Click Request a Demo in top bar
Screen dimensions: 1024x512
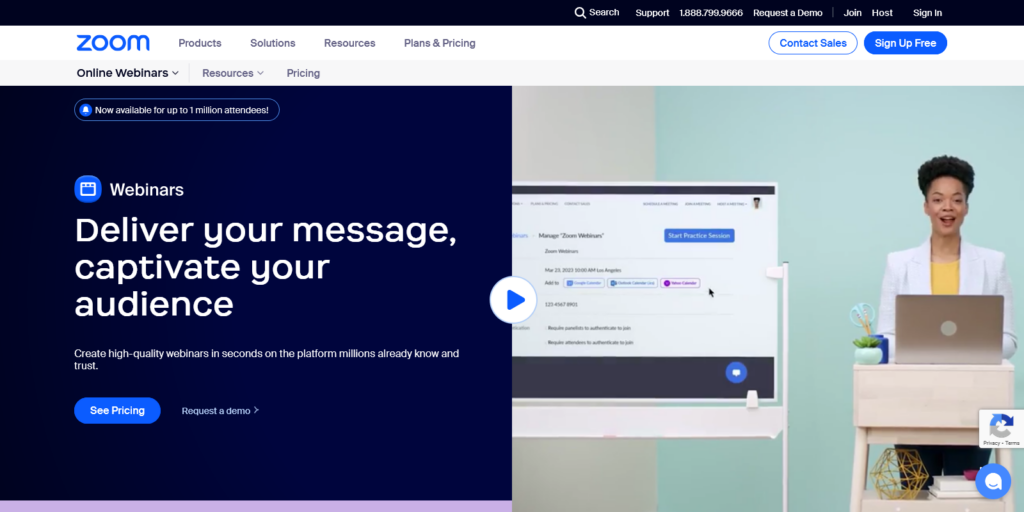coord(788,12)
